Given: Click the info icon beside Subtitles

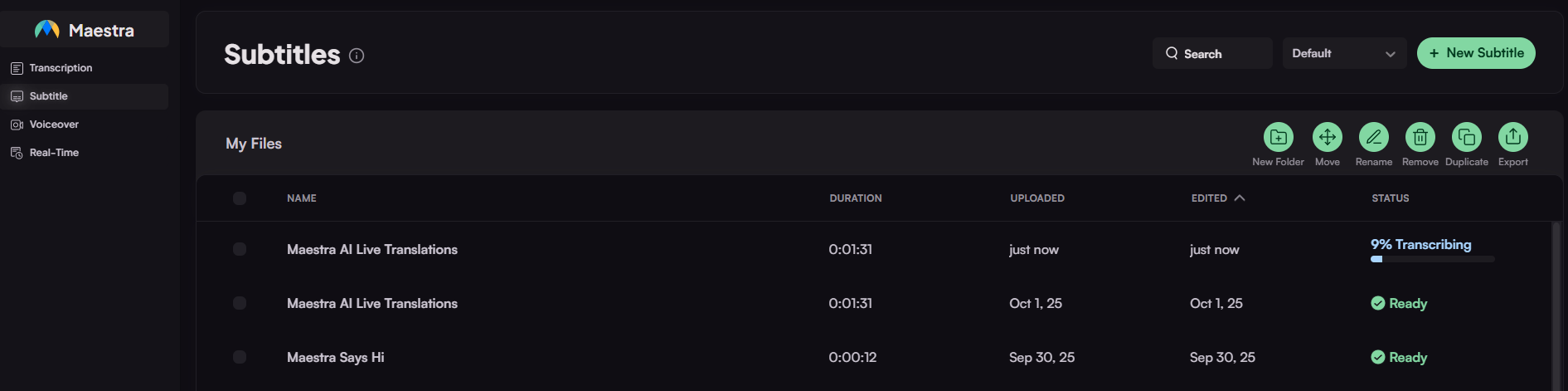Looking at the screenshot, I should (357, 56).
